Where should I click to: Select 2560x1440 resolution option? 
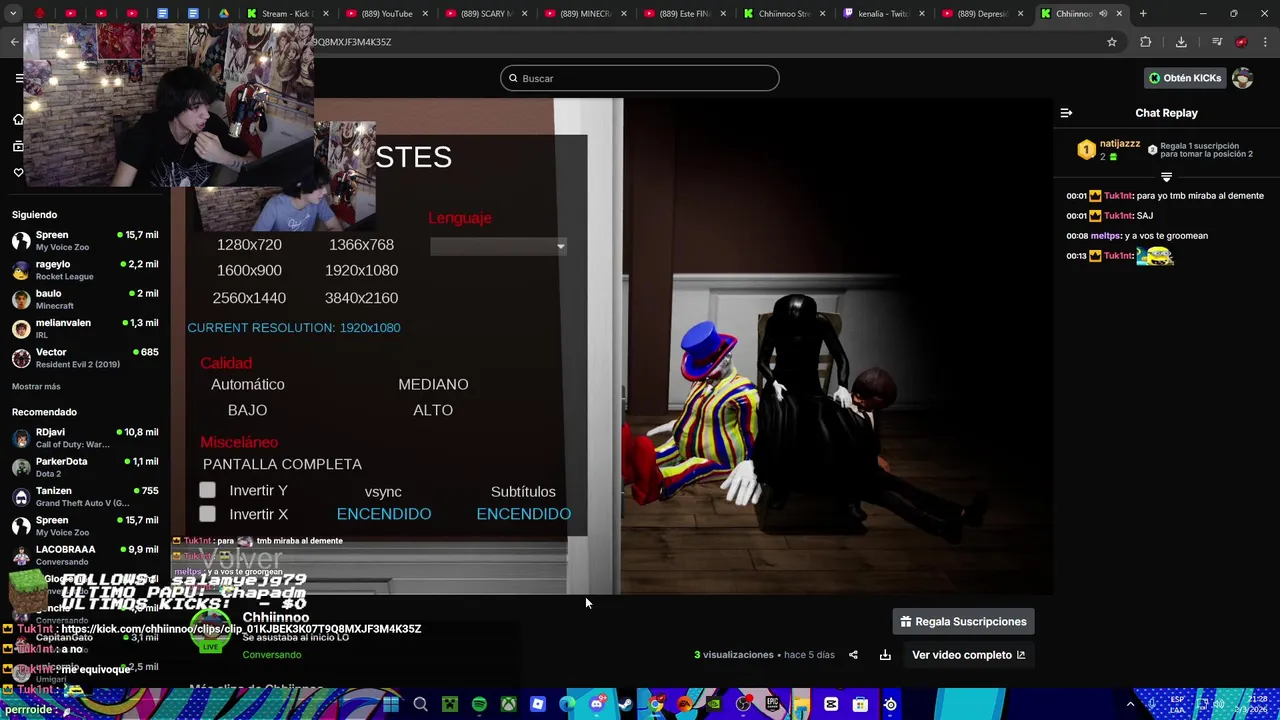coord(249,298)
